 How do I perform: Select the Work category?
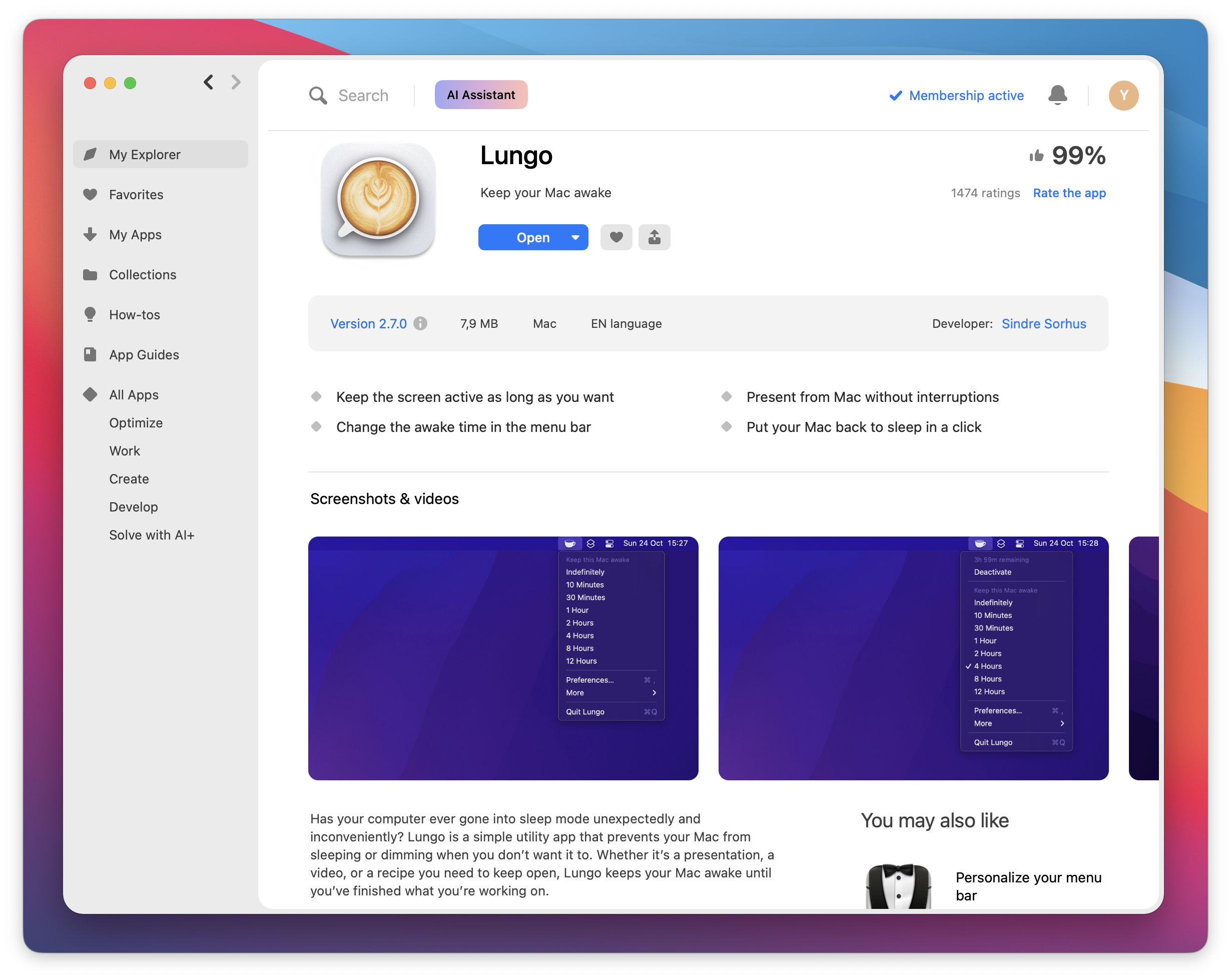pyautogui.click(x=125, y=450)
